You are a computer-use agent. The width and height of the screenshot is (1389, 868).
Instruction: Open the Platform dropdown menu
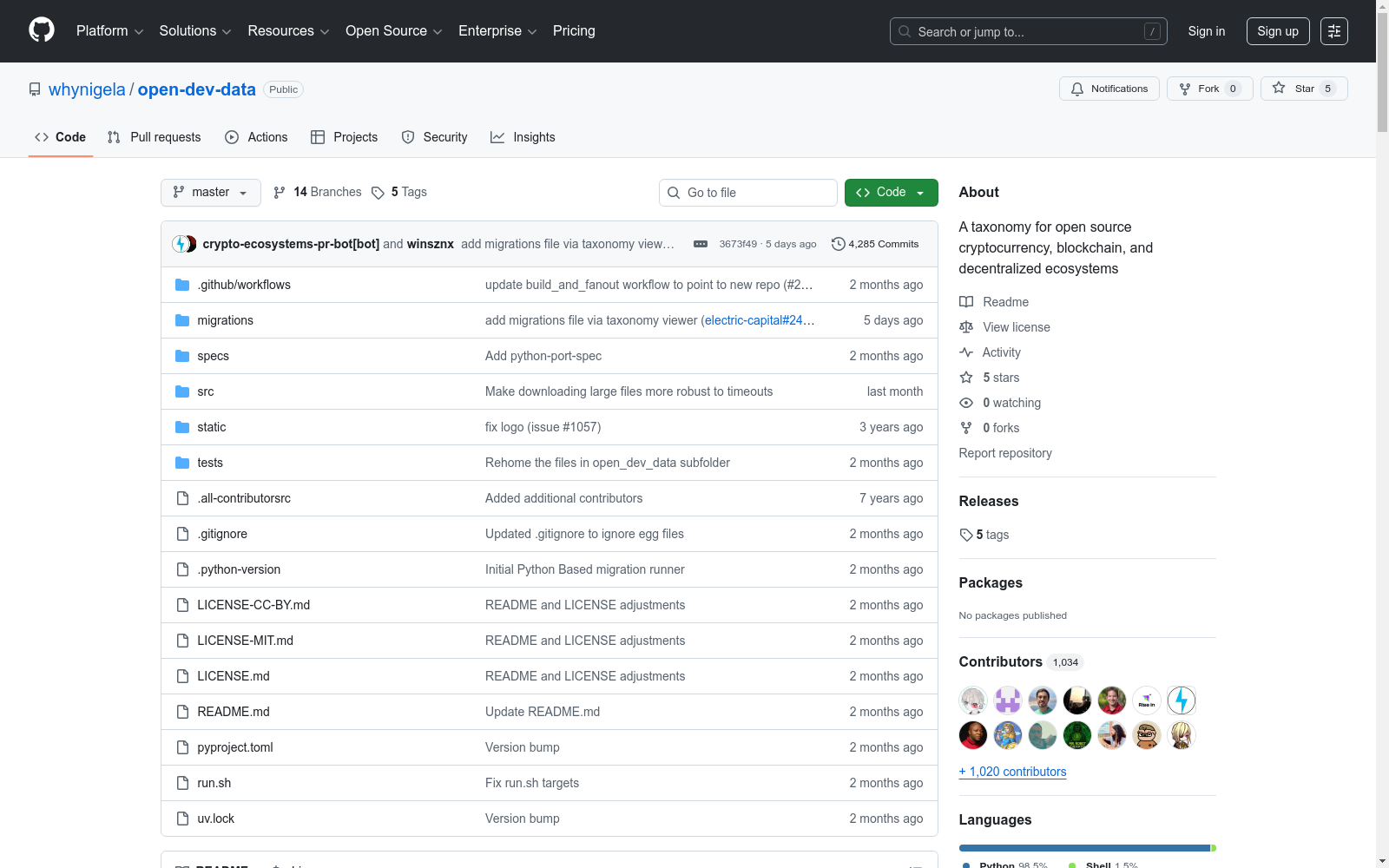pyautogui.click(x=110, y=31)
